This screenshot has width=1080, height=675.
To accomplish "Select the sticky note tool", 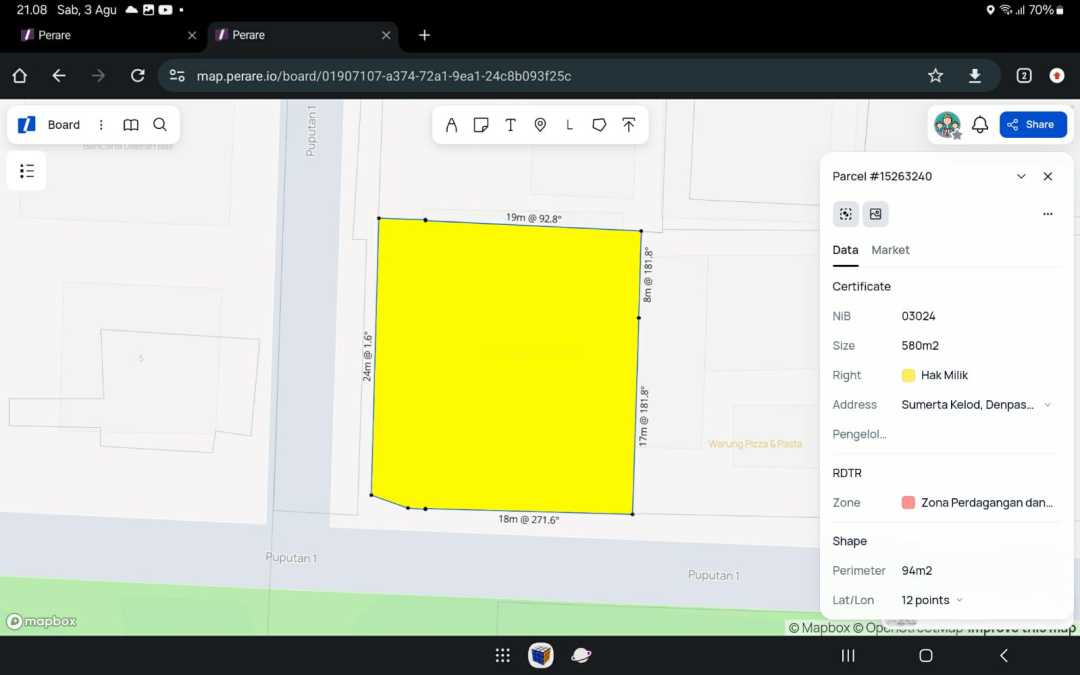I will click(x=481, y=125).
